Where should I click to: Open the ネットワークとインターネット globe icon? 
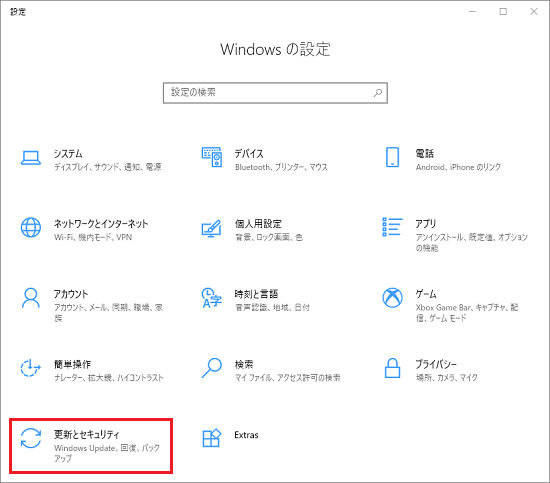pos(31,227)
